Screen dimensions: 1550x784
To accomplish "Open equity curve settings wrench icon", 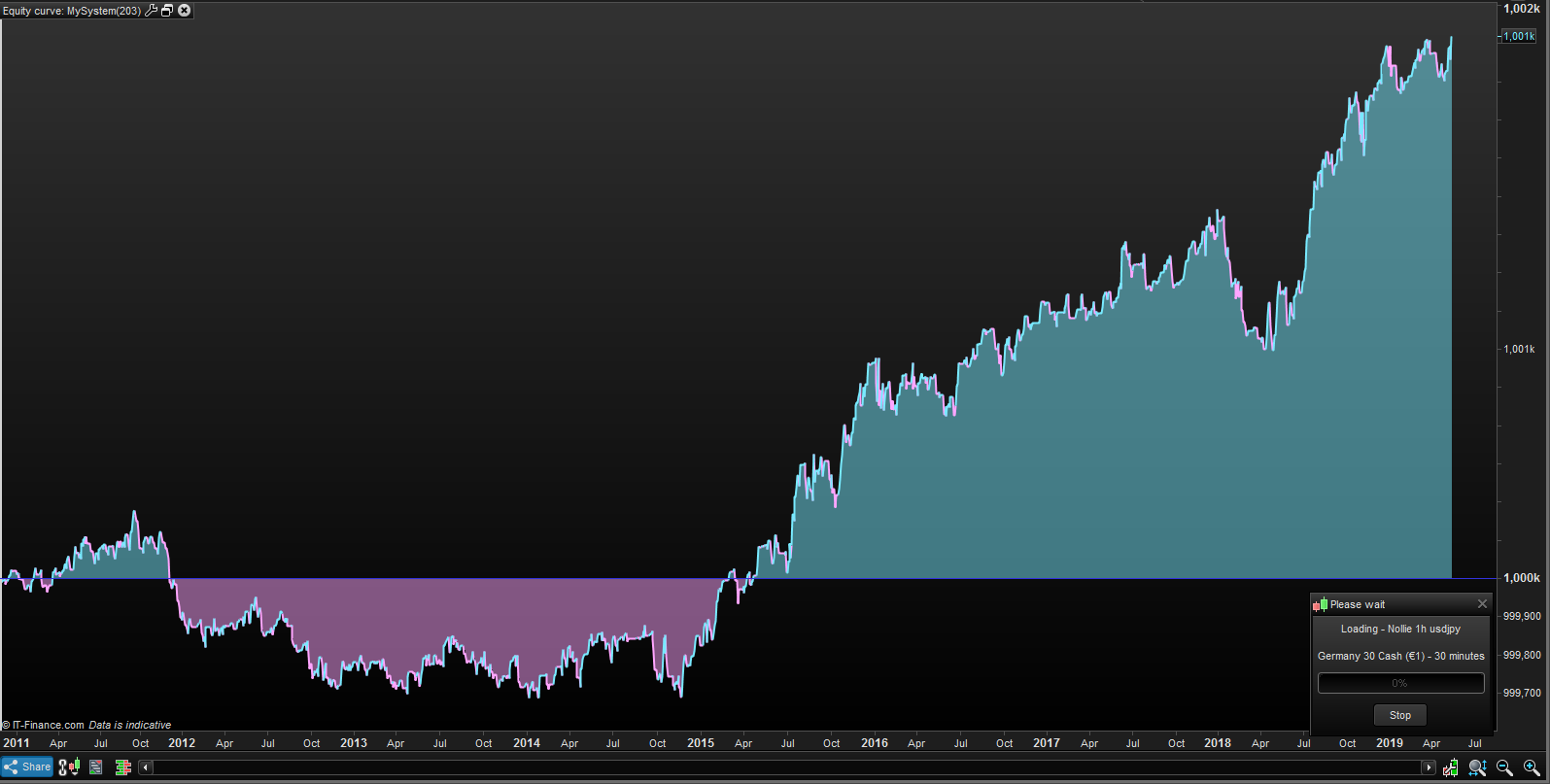I will click(x=151, y=11).
